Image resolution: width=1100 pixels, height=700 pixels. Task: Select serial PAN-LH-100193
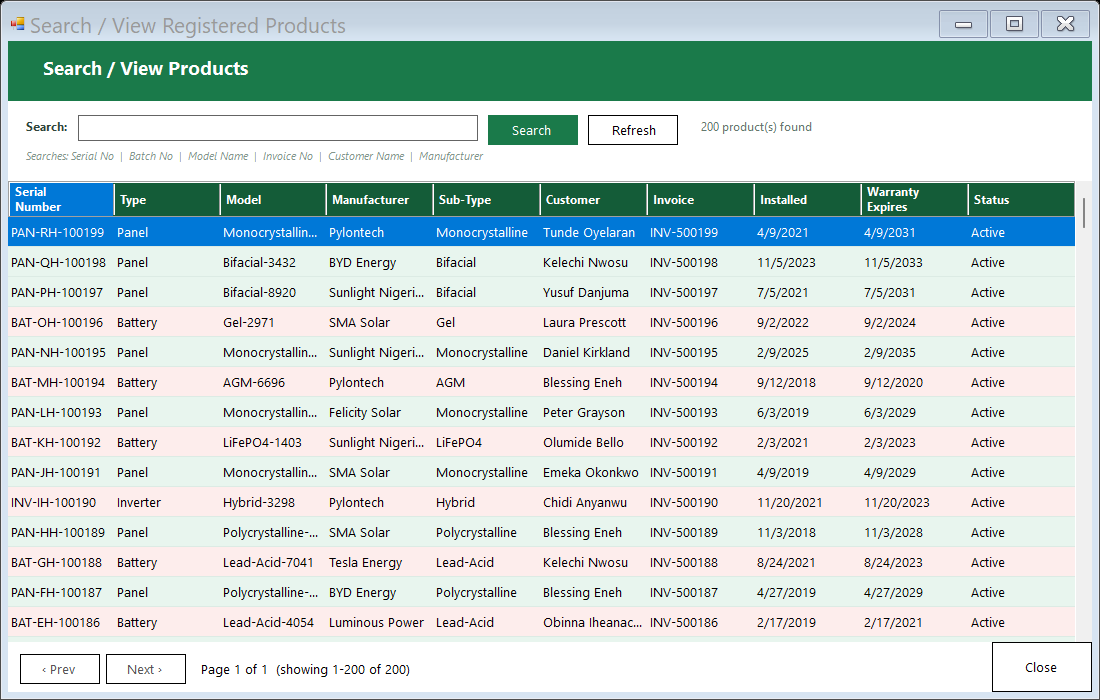[x=56, y=412]
